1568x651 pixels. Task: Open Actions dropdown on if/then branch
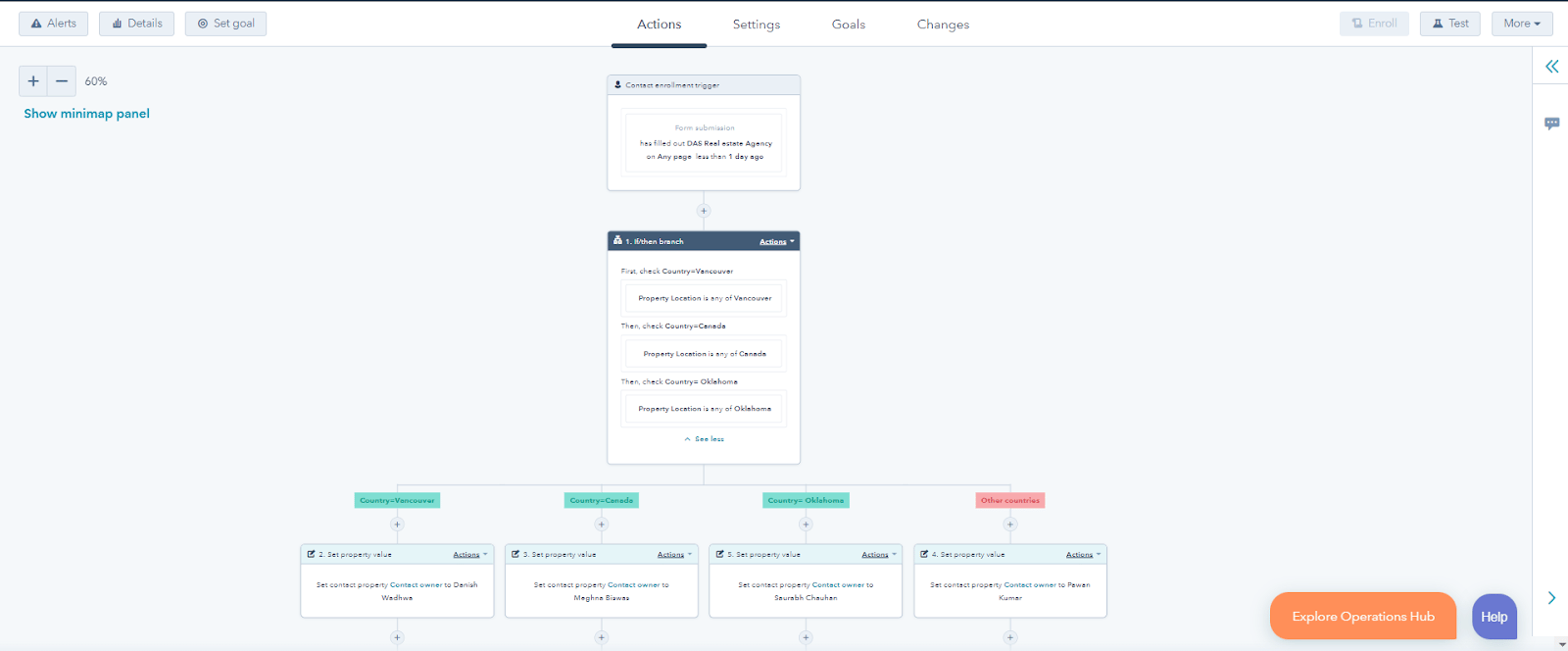click(776, 241)
